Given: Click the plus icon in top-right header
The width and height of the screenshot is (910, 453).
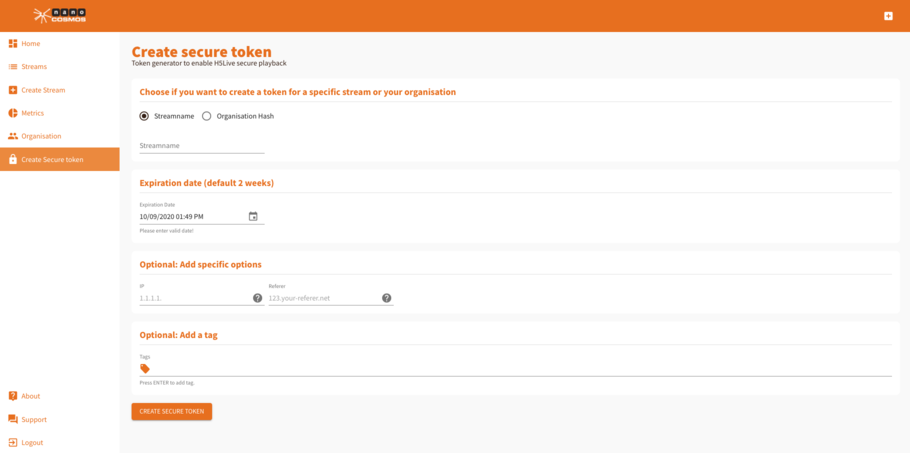Looking at the screenshot, I should [x=888, y=16].
